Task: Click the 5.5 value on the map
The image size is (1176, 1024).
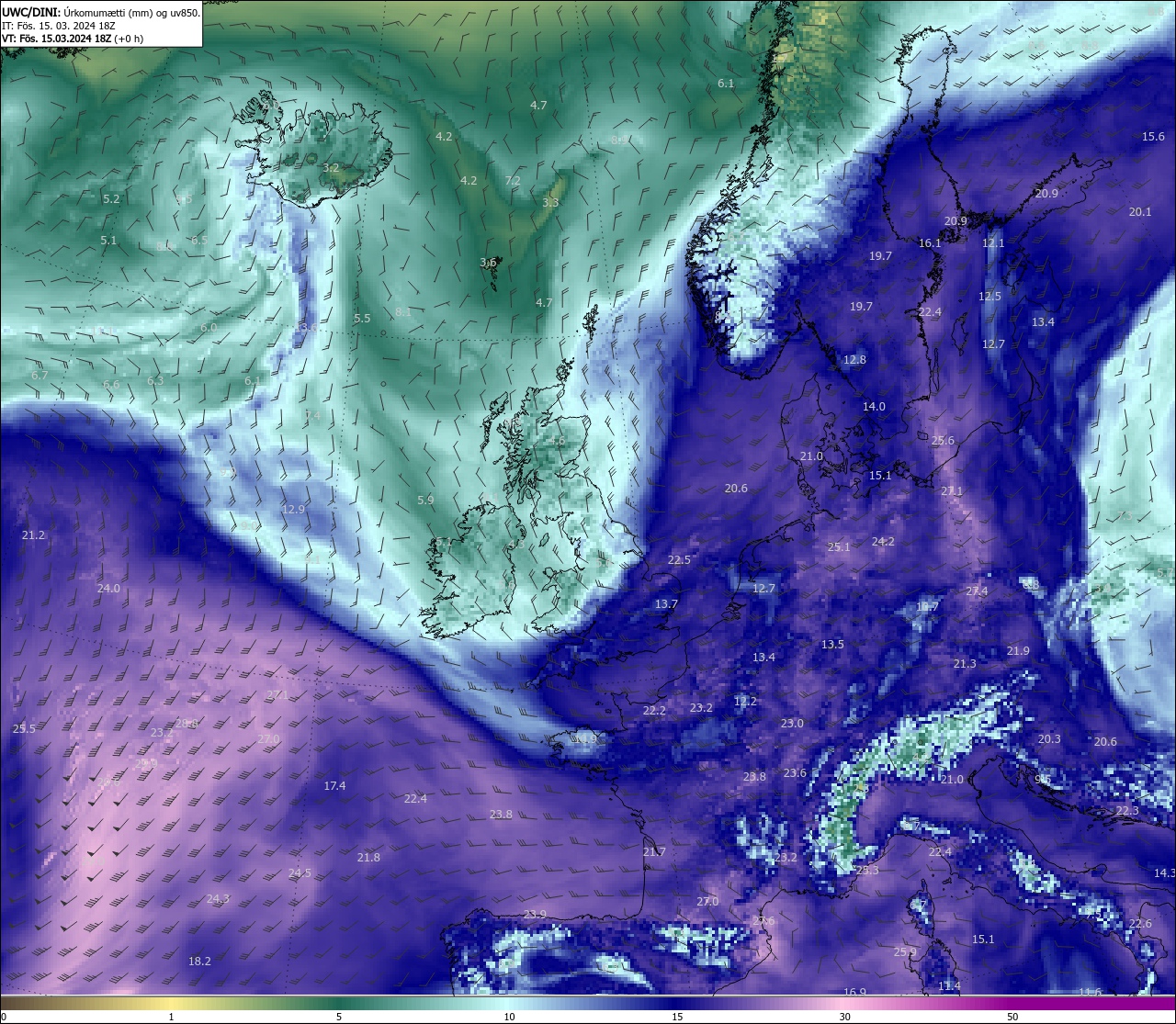Action: [362, 319]
